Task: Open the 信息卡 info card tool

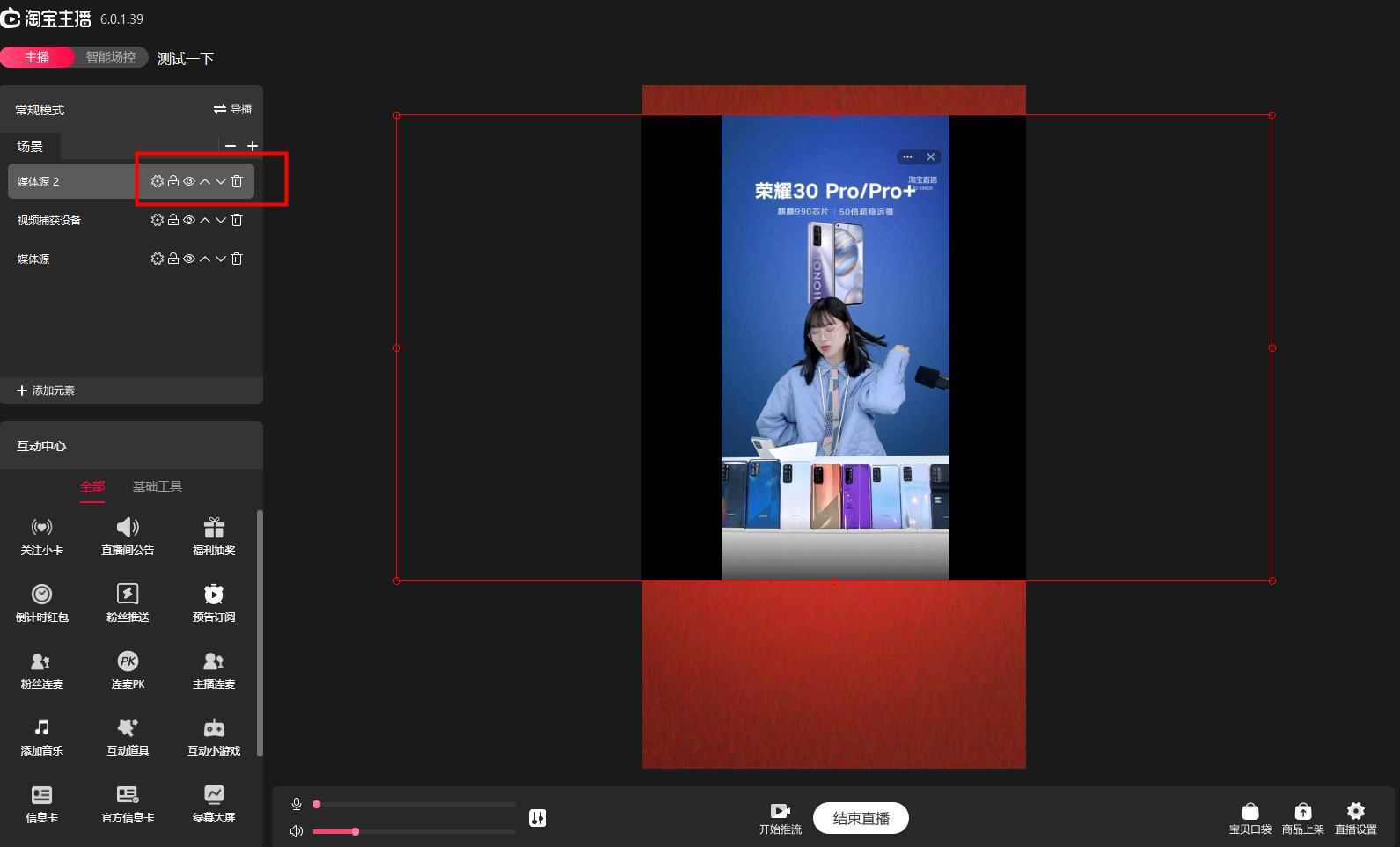Action: [x=41, y=804]
